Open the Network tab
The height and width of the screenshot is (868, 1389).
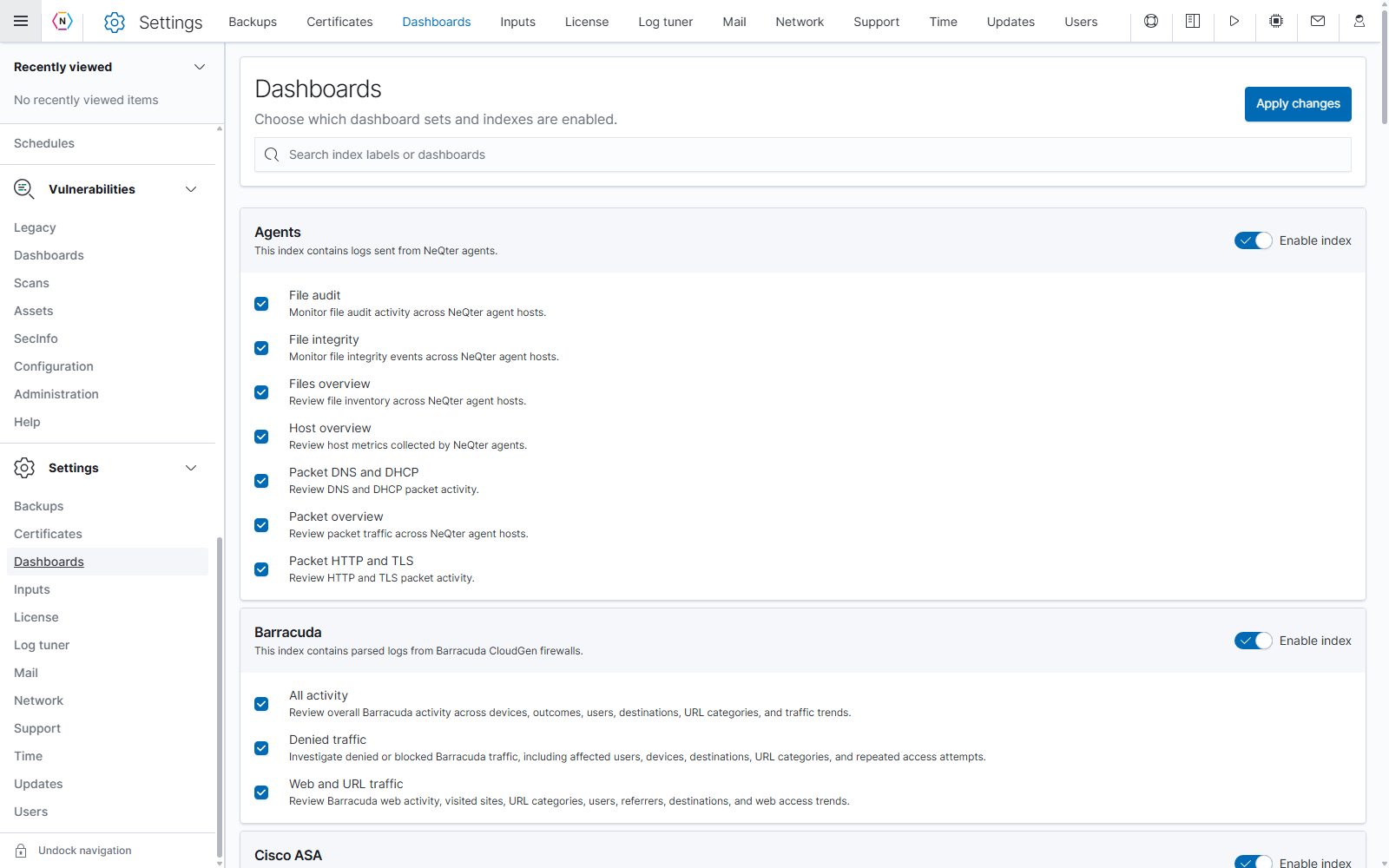[800, 22]
